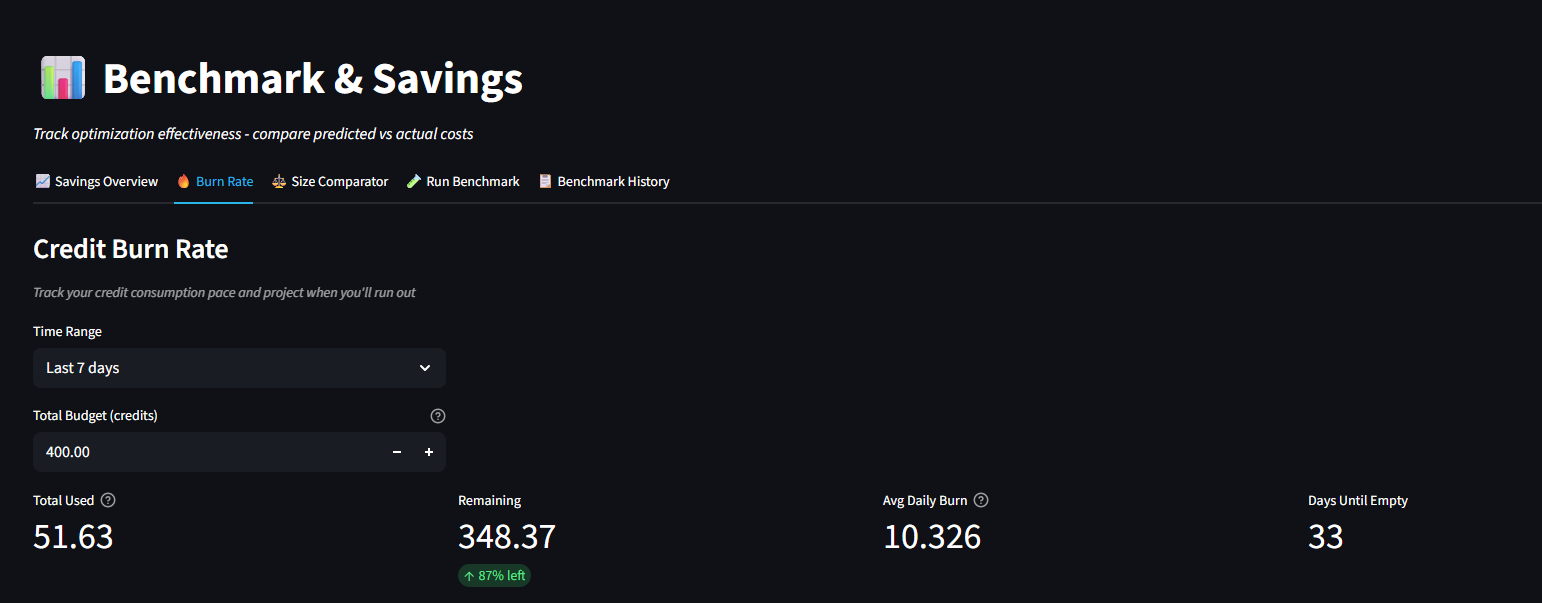This screenshot has width=1542, height=603.
Task: Click the chart icon on Savings Overview tab
Action: pos(42,181)
